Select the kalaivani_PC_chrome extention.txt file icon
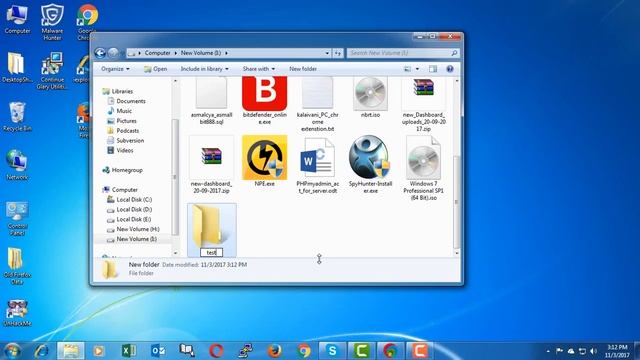640x360 pixels. tap(318, 93)
